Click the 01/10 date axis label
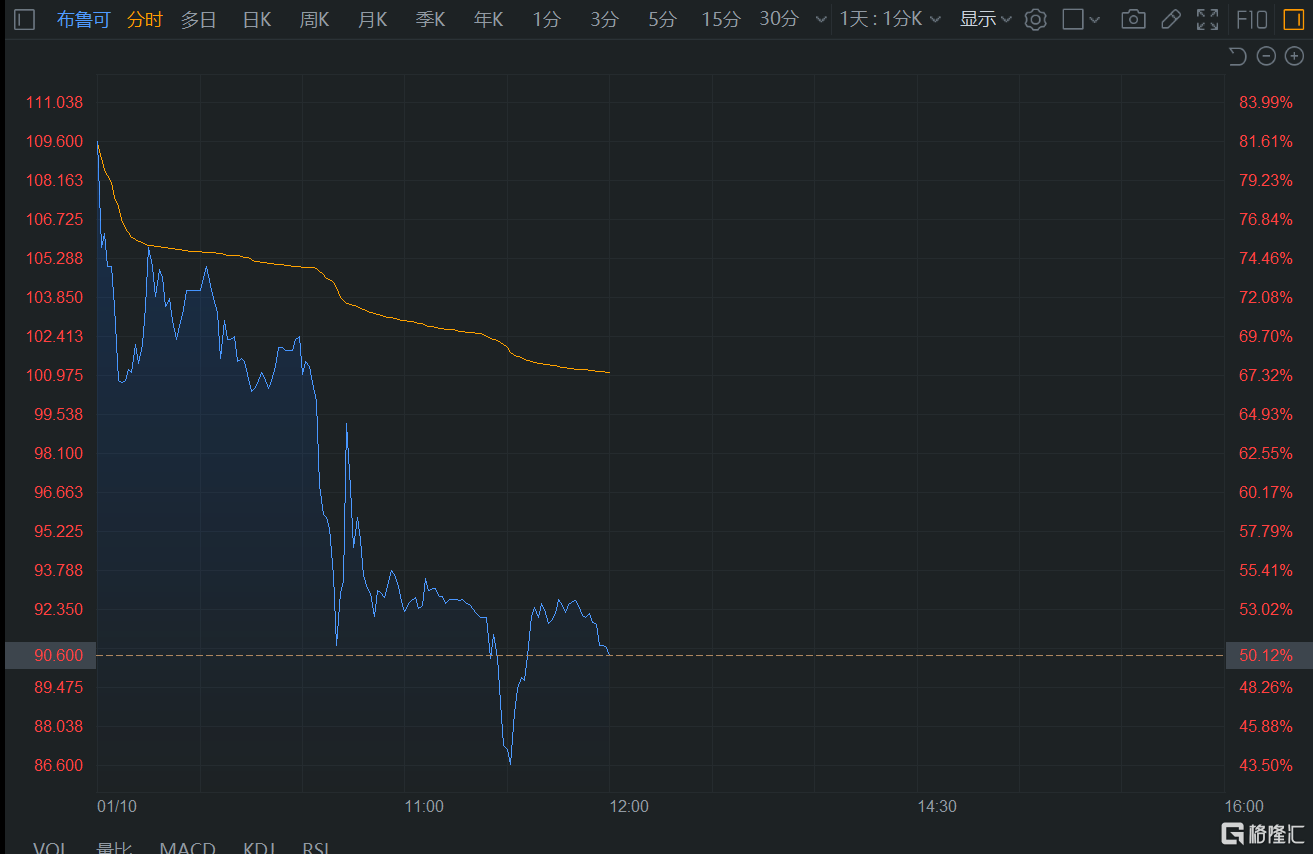Viewport: 1313px width, 854px height. pos(116,806)
